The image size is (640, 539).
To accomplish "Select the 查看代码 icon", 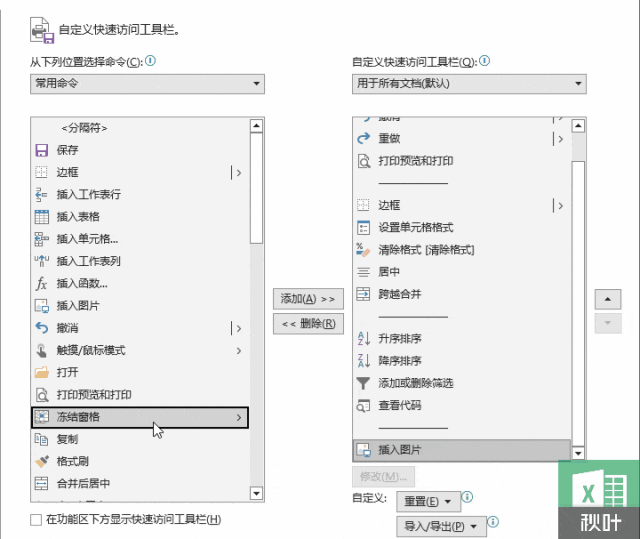I will 363,406.
